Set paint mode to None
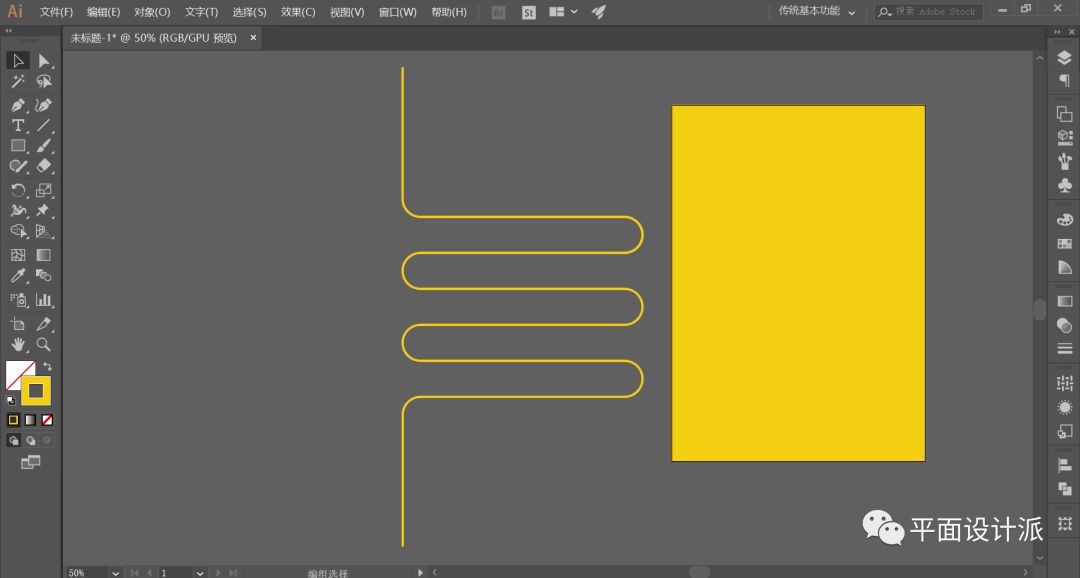This screenshot has width=1080, height=578. tap(47, 420)
